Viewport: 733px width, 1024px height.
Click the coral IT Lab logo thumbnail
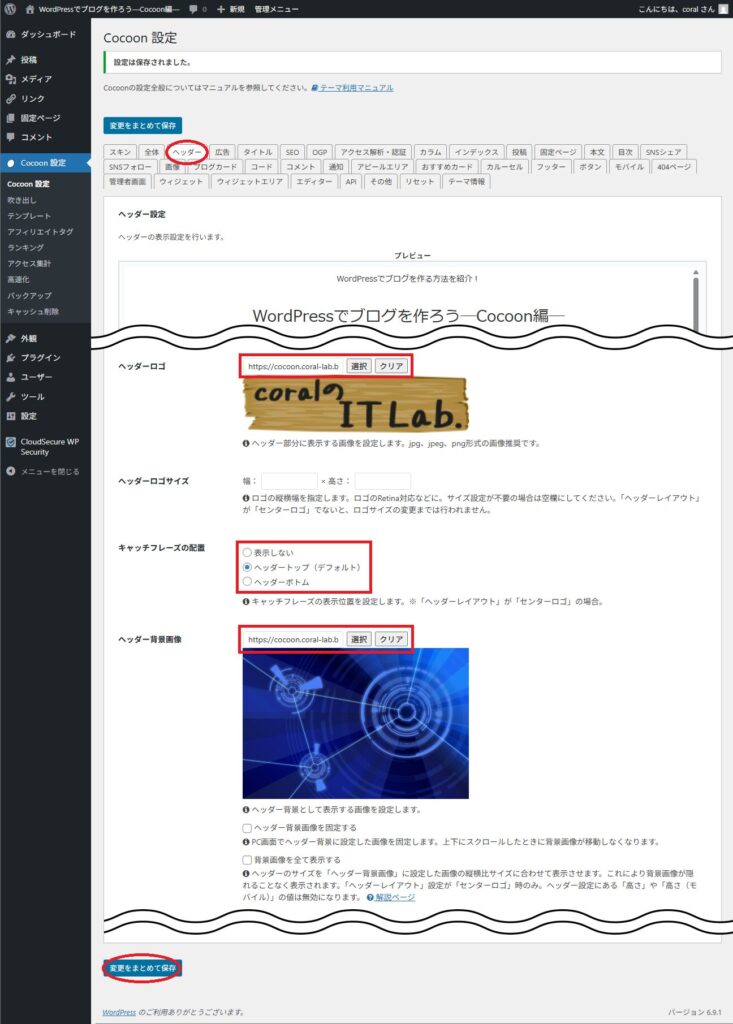tap(355, 405)
